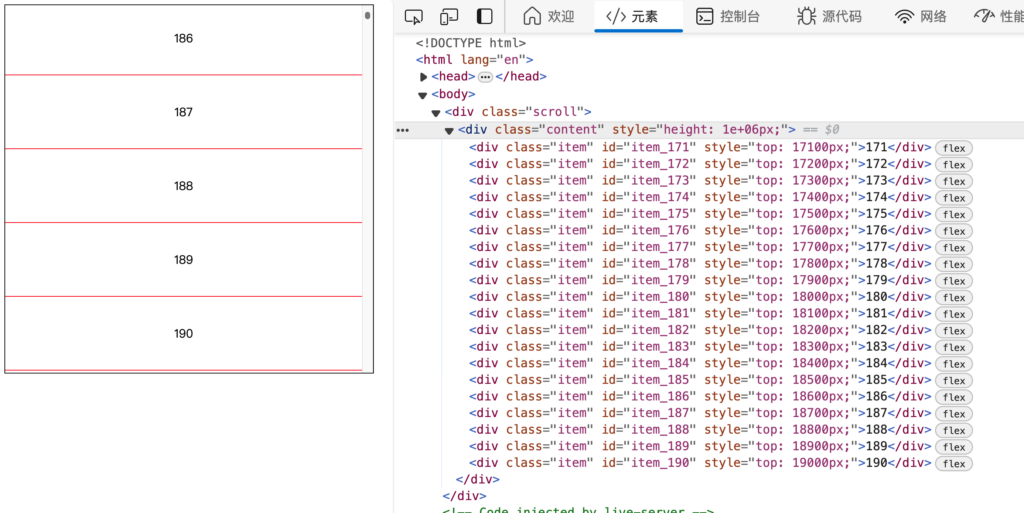Select the item_176 div row
The image size is (1024, 513).
tap(700, 230)
